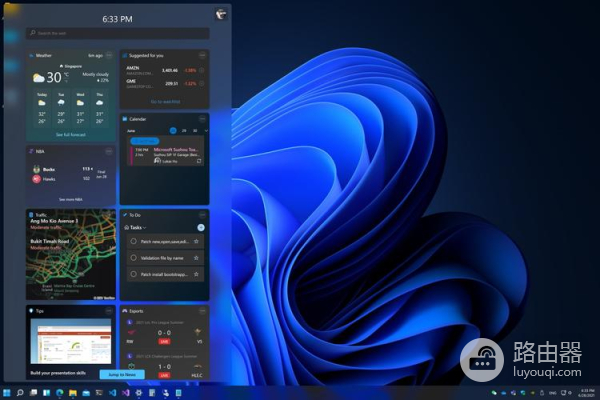Mark 'Patch install bootstrapp' task as done

[133, 274]
